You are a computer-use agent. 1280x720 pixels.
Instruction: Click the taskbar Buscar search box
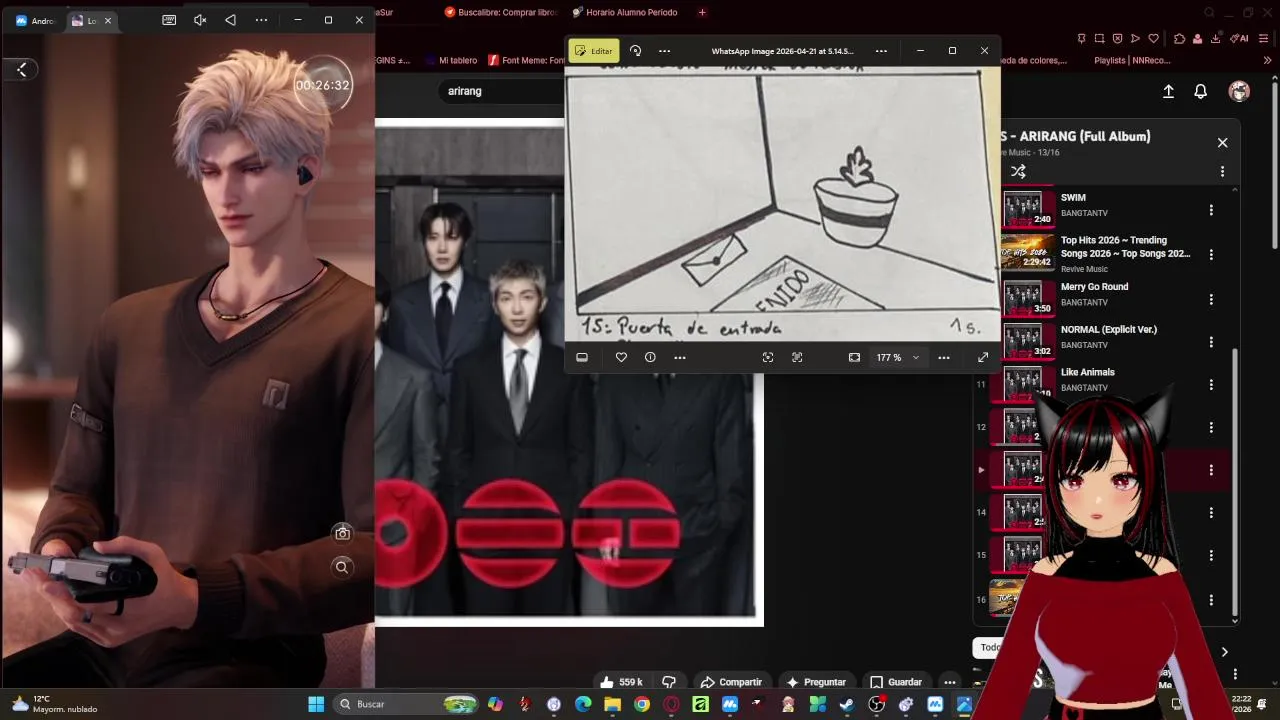pyautogui.click(x=405, y=704)
